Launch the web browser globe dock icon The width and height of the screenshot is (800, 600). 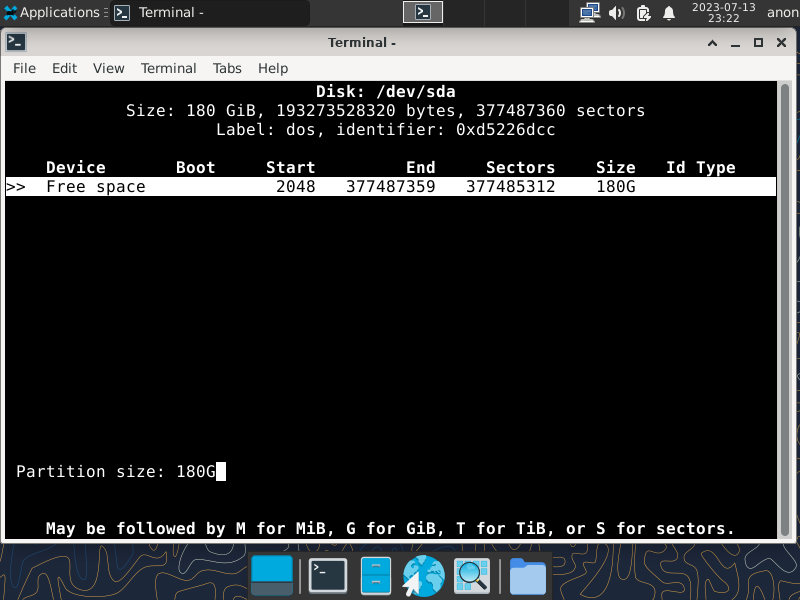point(423,576)
